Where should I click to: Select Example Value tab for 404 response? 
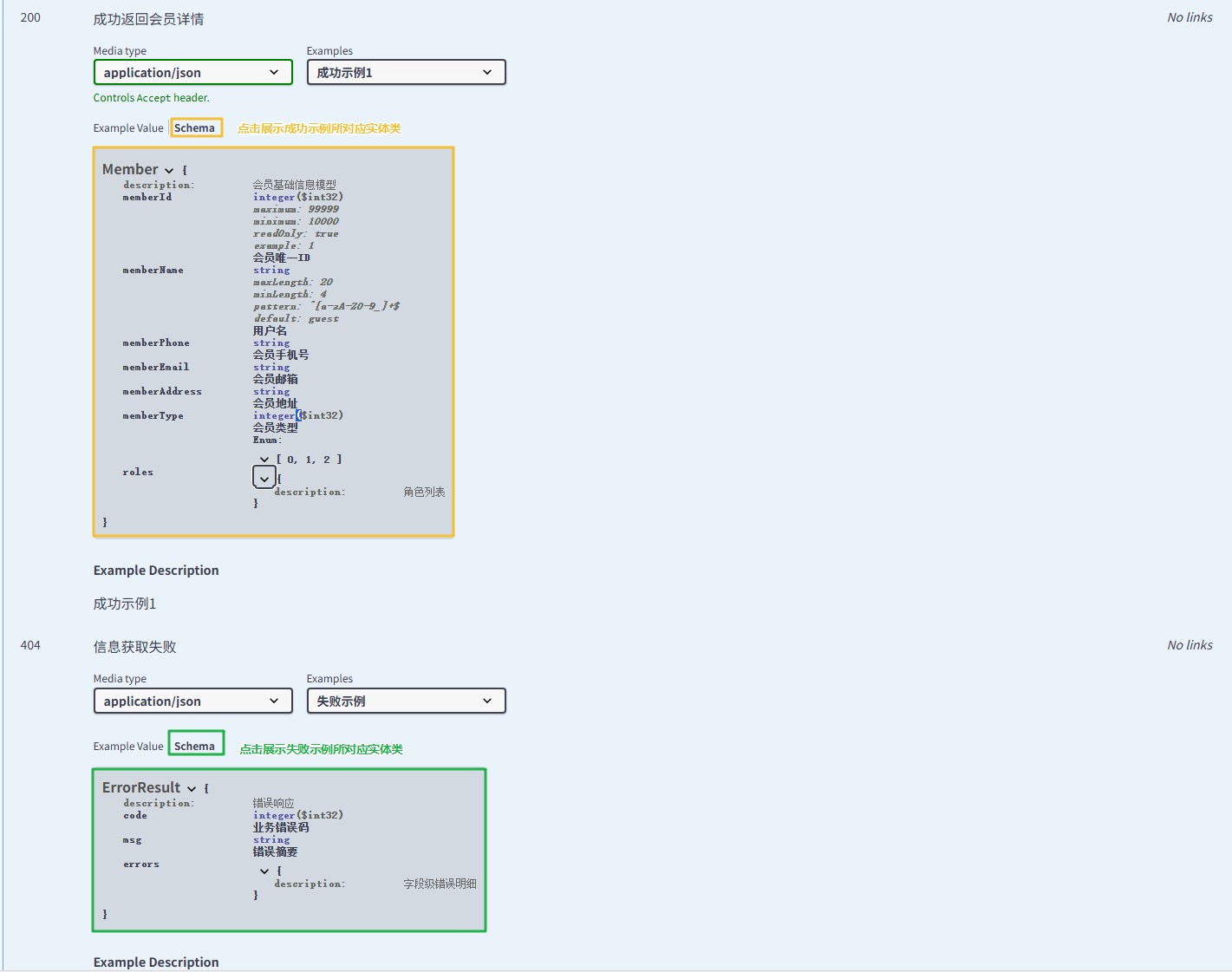[127, 745]
